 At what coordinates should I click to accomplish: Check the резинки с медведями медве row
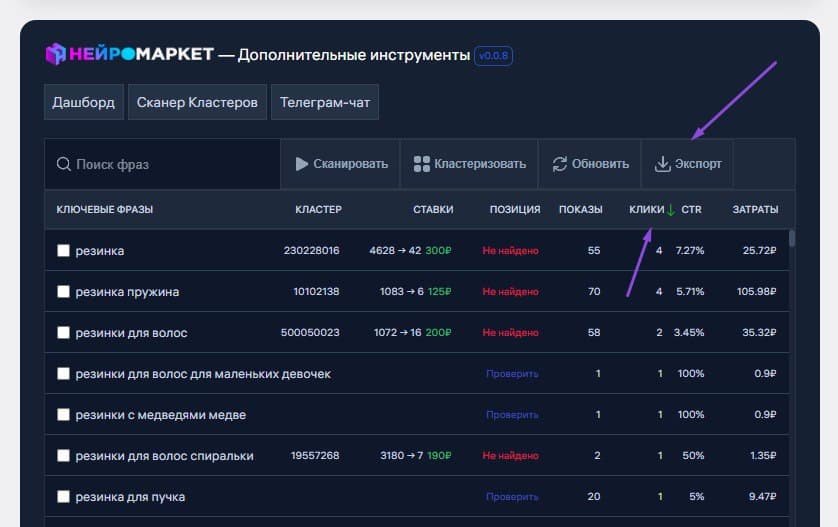(x=64, y=414)
